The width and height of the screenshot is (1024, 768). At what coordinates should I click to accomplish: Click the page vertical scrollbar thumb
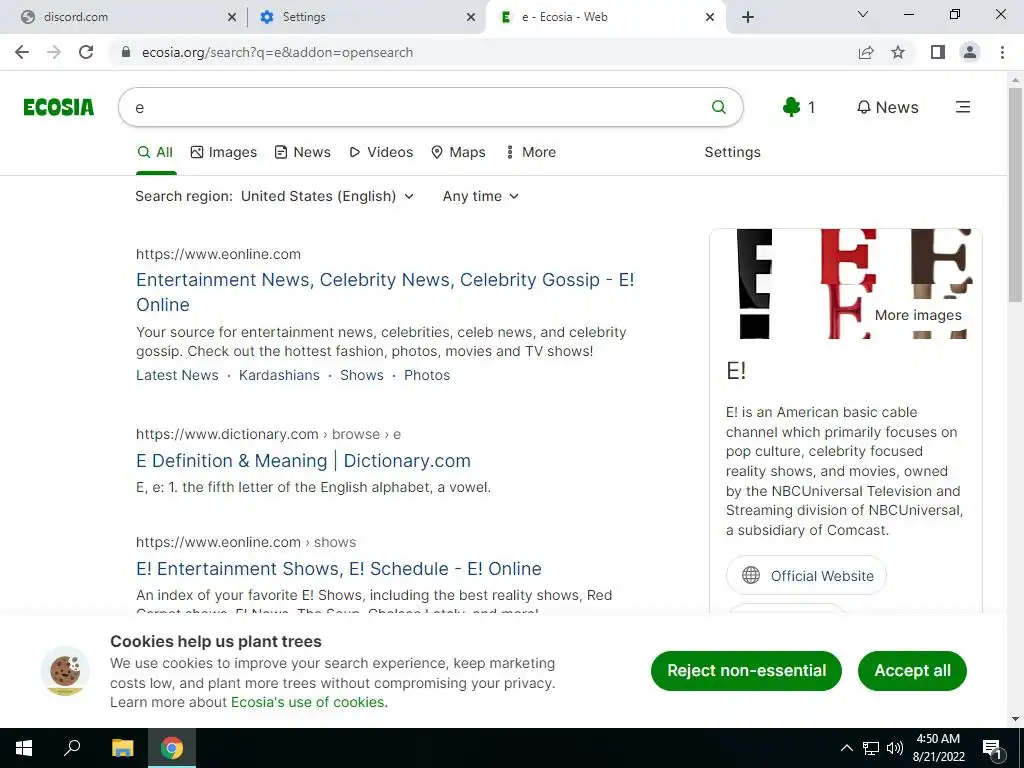1015,195
